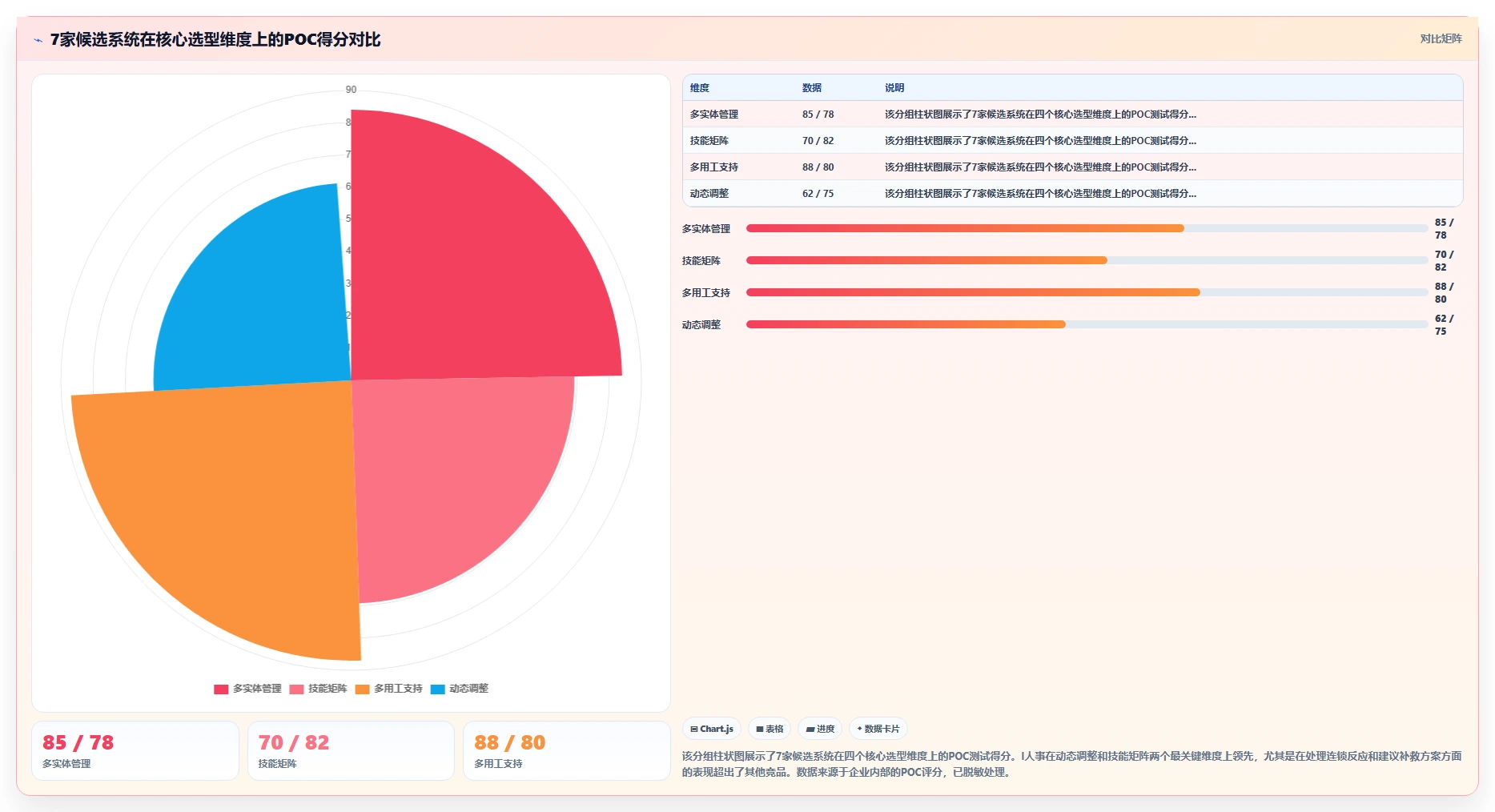Screen dimensions: 1495x812
Task: Toggle the 多实体管理 legend item in the chart
Action: (247, 689)
